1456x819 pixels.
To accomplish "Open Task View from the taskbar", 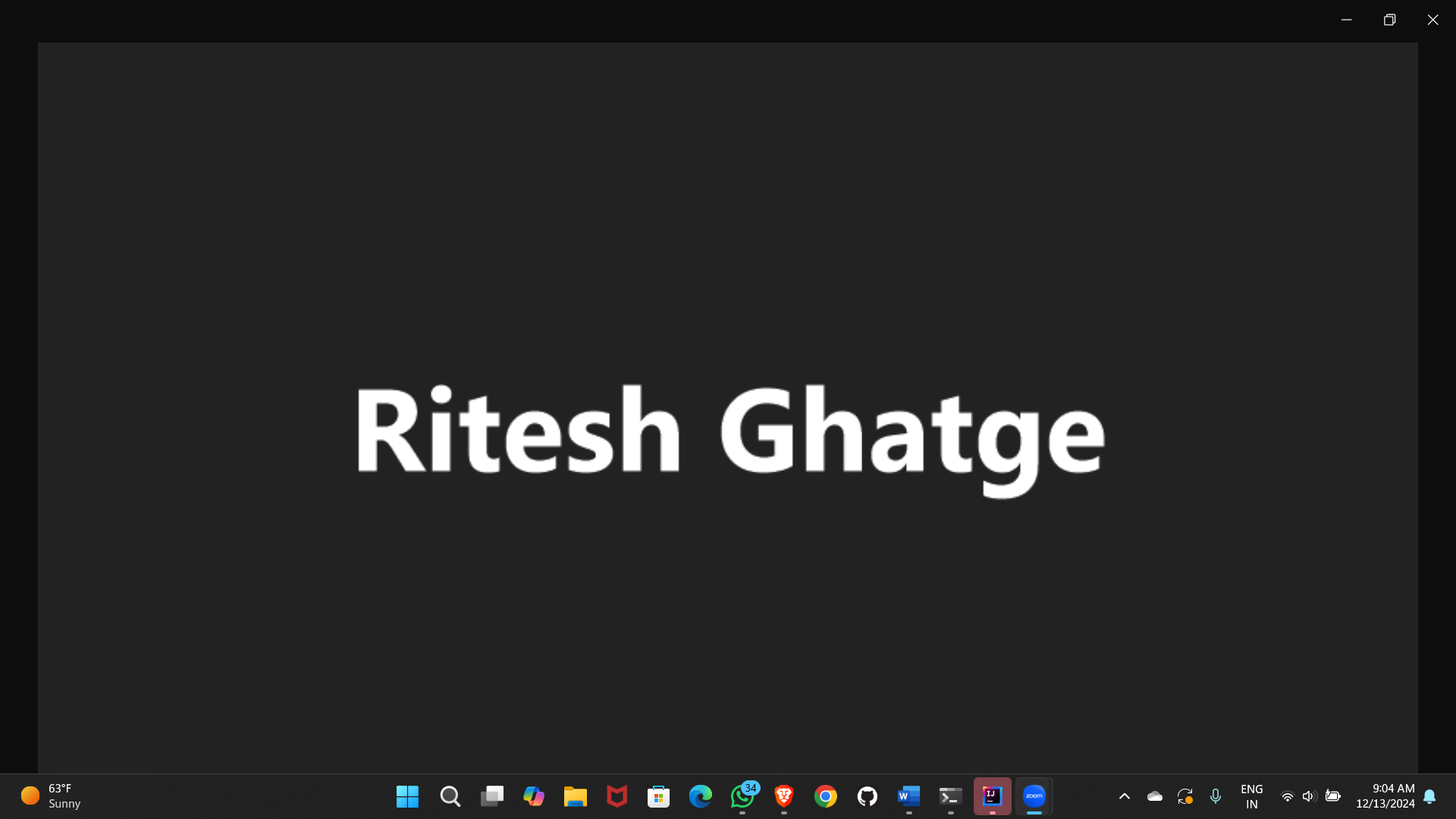I will [x=491, y=796].
